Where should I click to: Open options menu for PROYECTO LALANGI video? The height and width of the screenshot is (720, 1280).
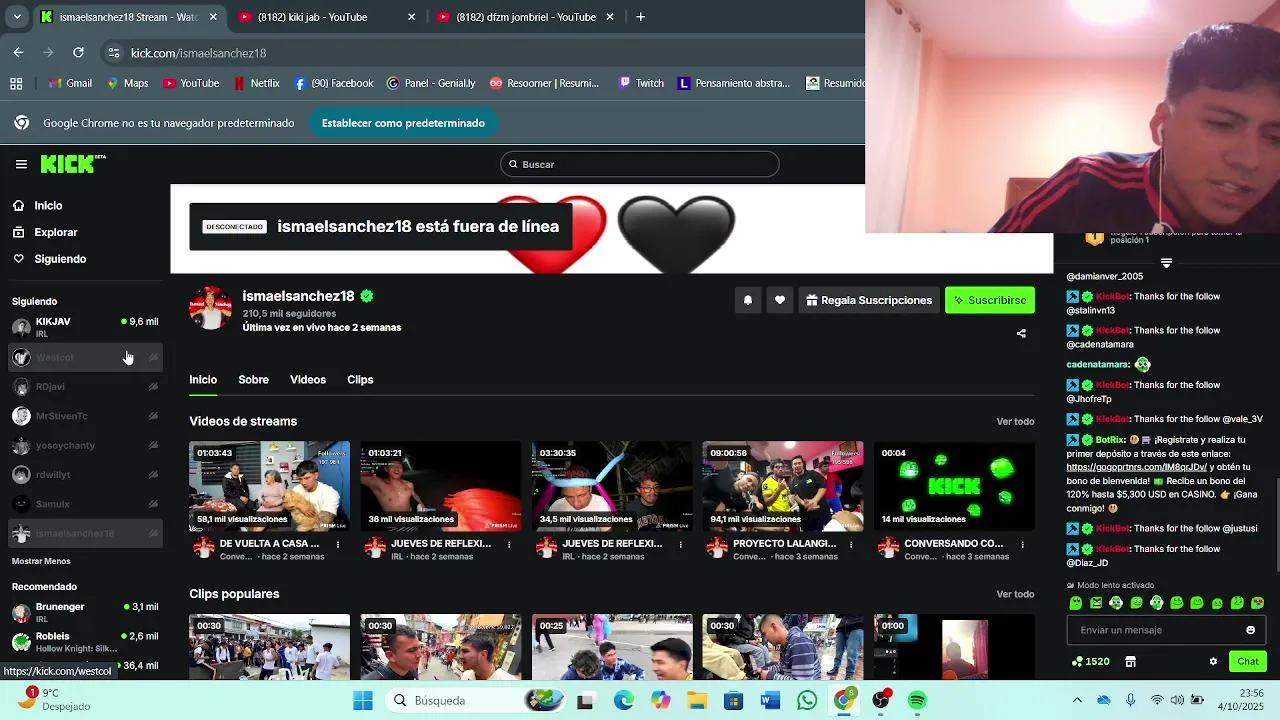[851, 545]
